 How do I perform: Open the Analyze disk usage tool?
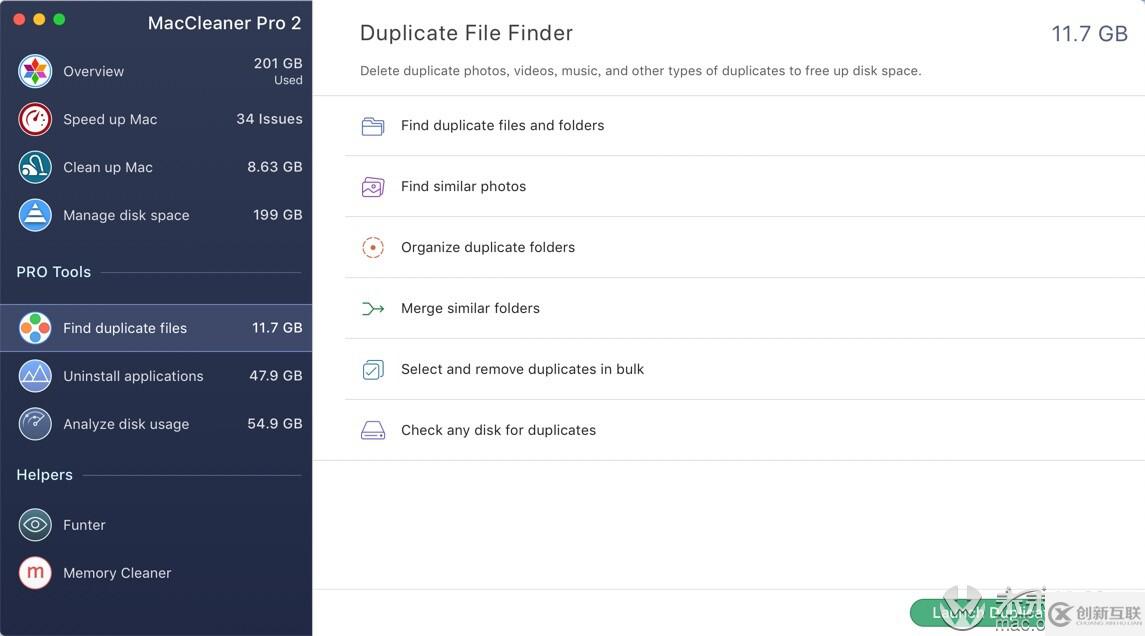(156, 424)
